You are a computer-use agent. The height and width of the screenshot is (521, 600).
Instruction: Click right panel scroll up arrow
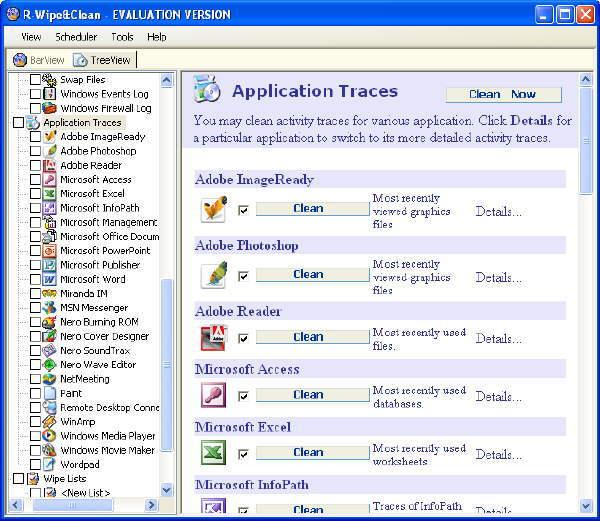click(x=586, y=79)
